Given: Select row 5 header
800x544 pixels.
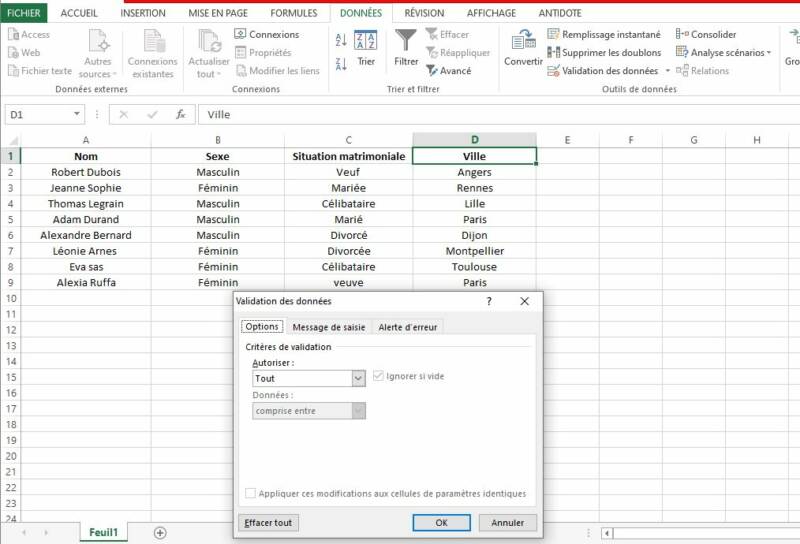Looking at the screenshot, I should 10,219.
